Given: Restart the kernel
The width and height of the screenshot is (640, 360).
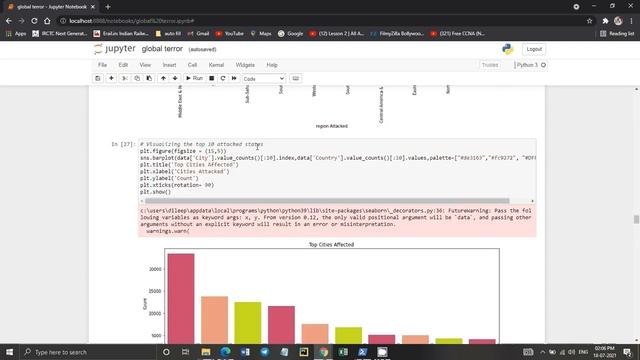Looking at the screenshot, I should tap(223, 78).
